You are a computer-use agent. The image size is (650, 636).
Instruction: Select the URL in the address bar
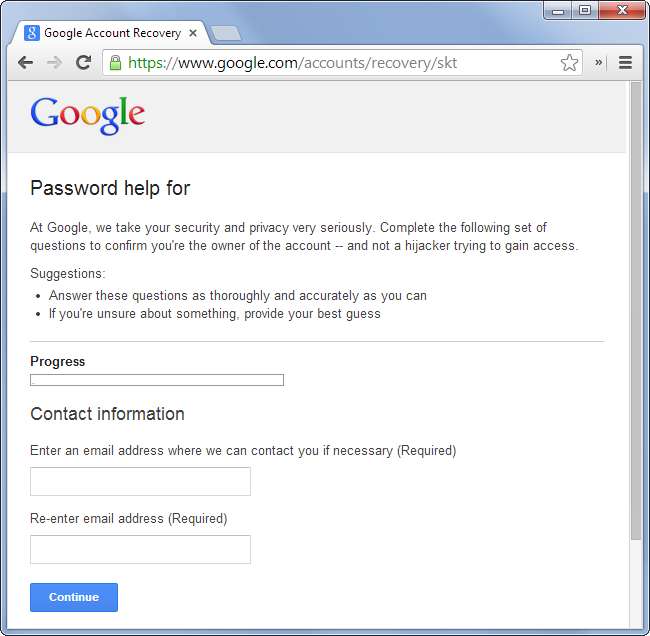340,62
